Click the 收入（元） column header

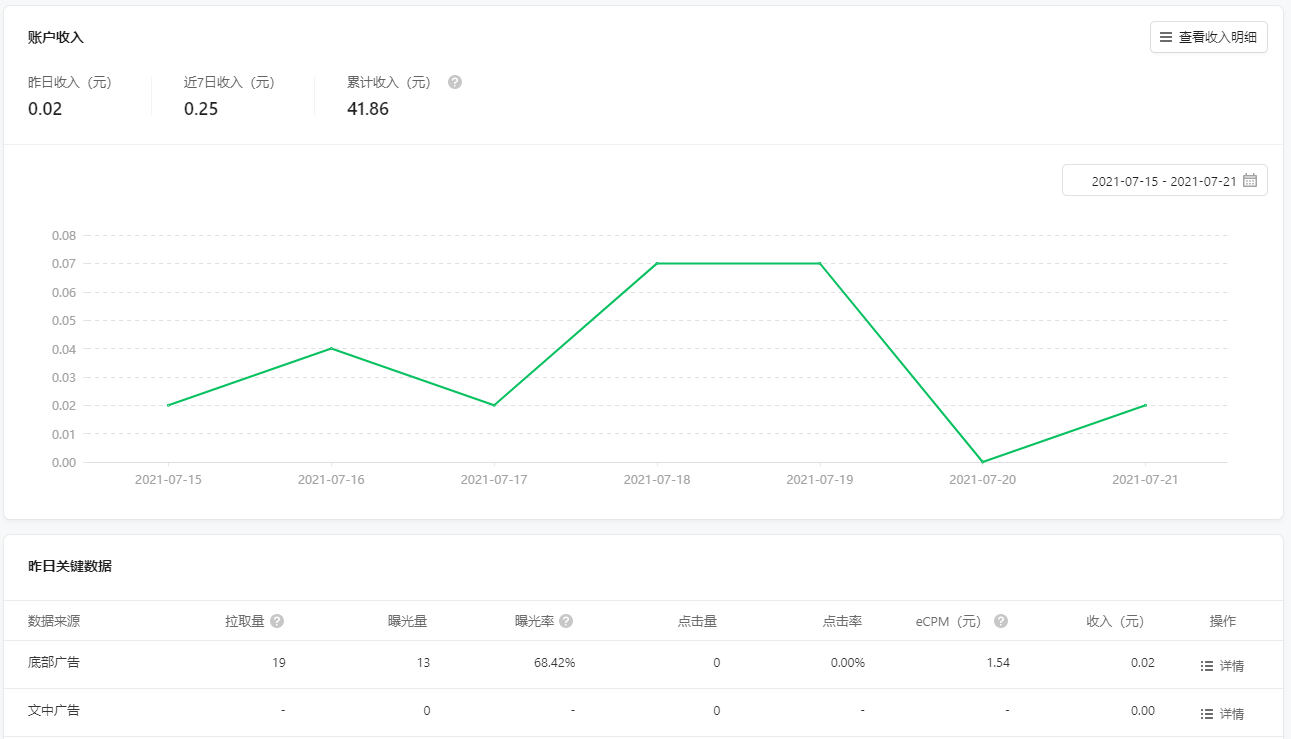tap(1115, 621)
